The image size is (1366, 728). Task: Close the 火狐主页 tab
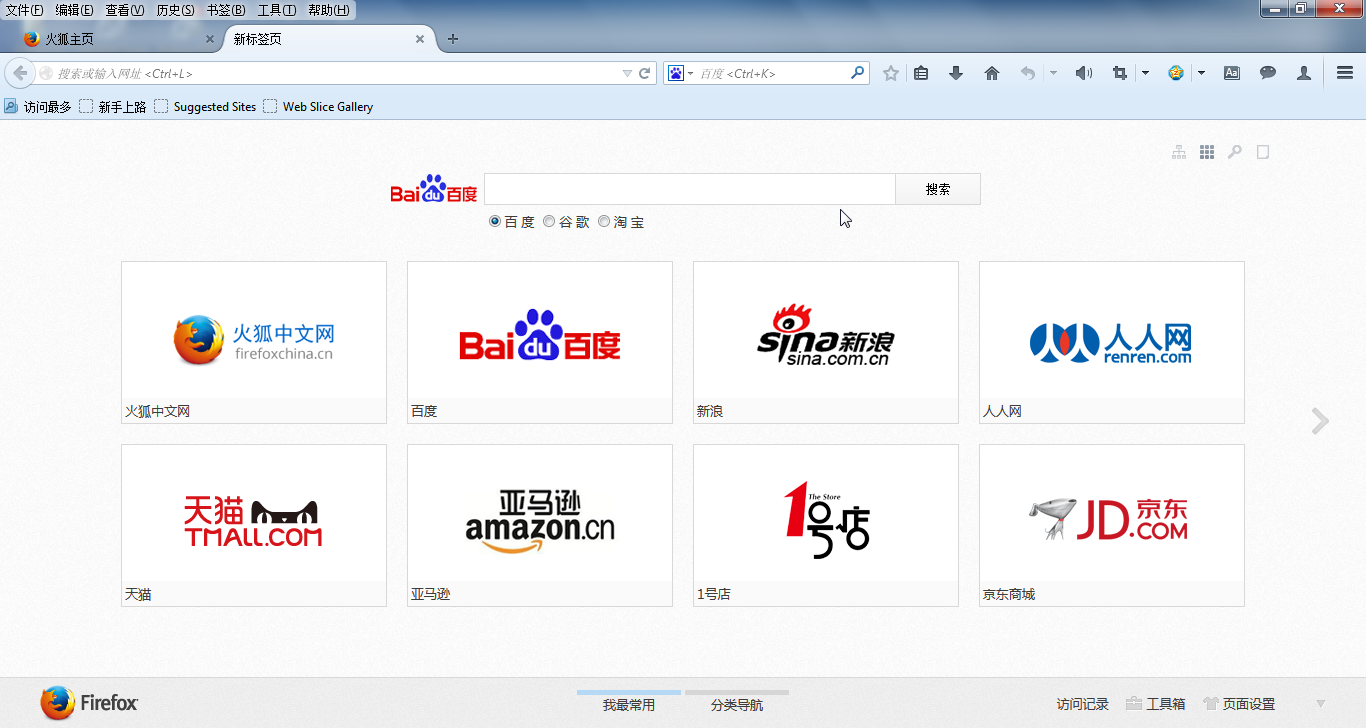coord(210,39)
